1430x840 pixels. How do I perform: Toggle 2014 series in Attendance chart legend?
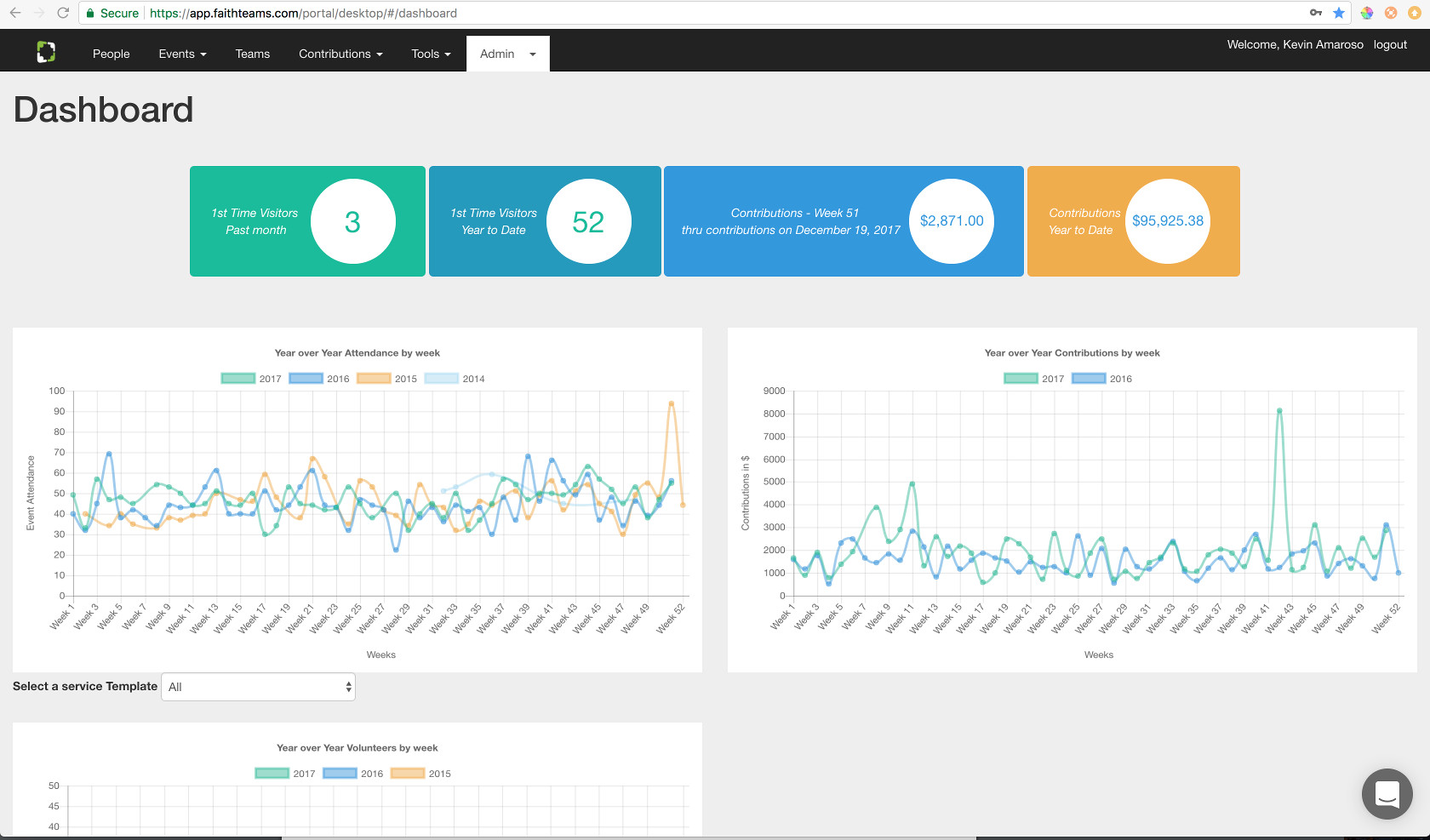pyautogui.click(x=455, y=379)
